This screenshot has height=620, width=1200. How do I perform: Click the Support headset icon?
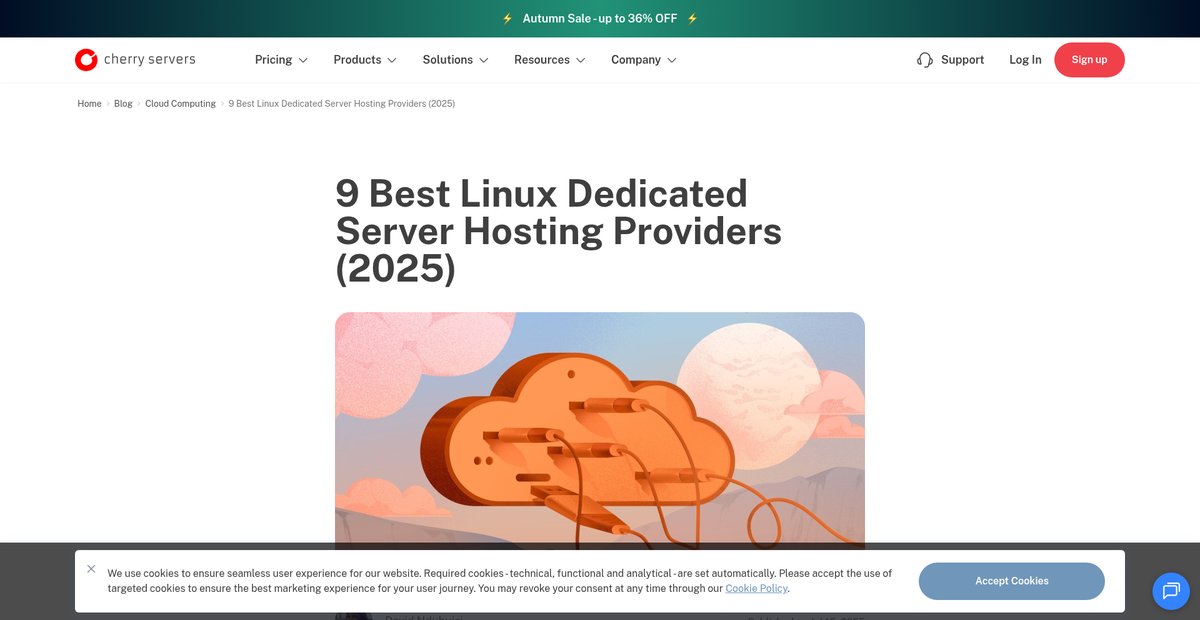pos(925,60)
